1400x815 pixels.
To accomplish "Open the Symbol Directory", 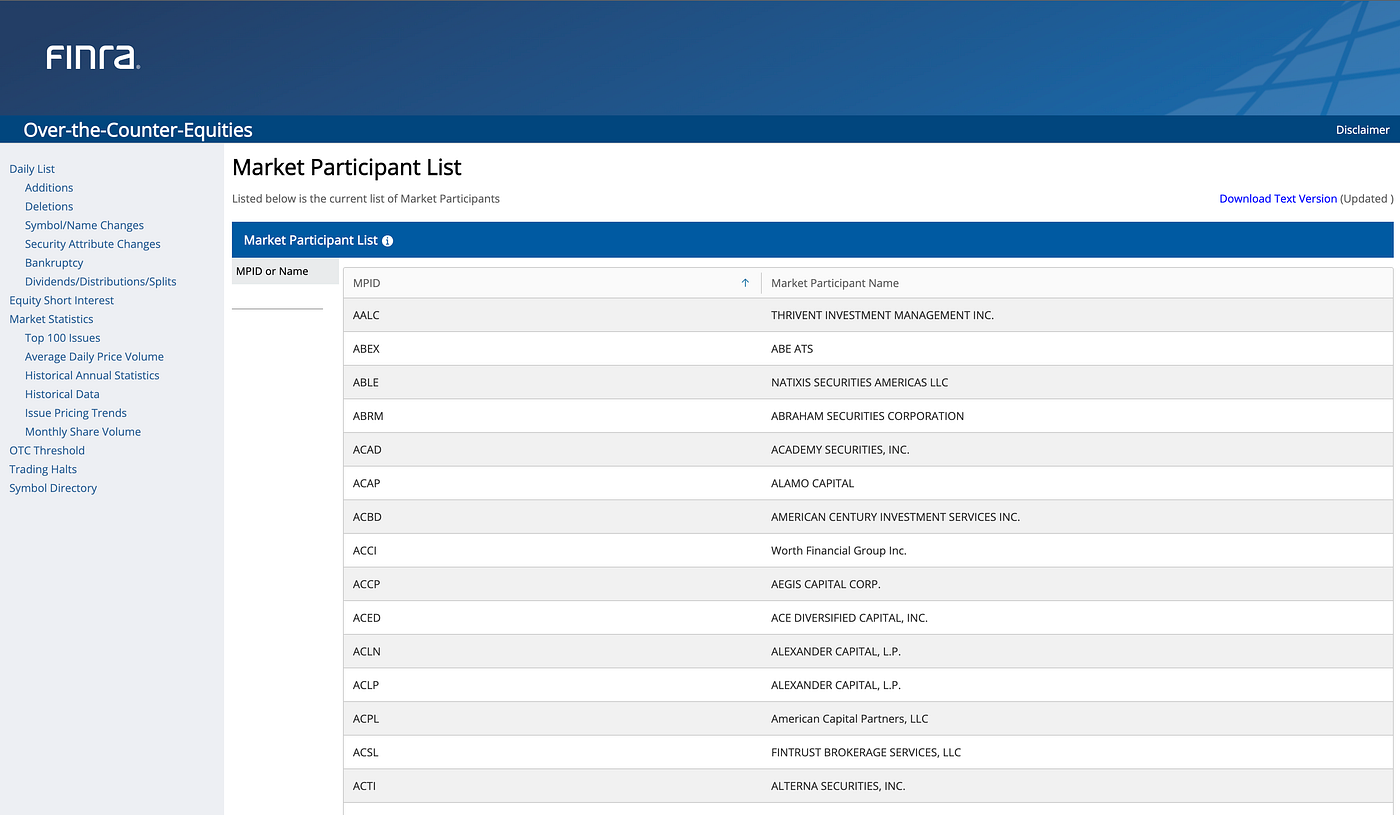I will (53, 488).
